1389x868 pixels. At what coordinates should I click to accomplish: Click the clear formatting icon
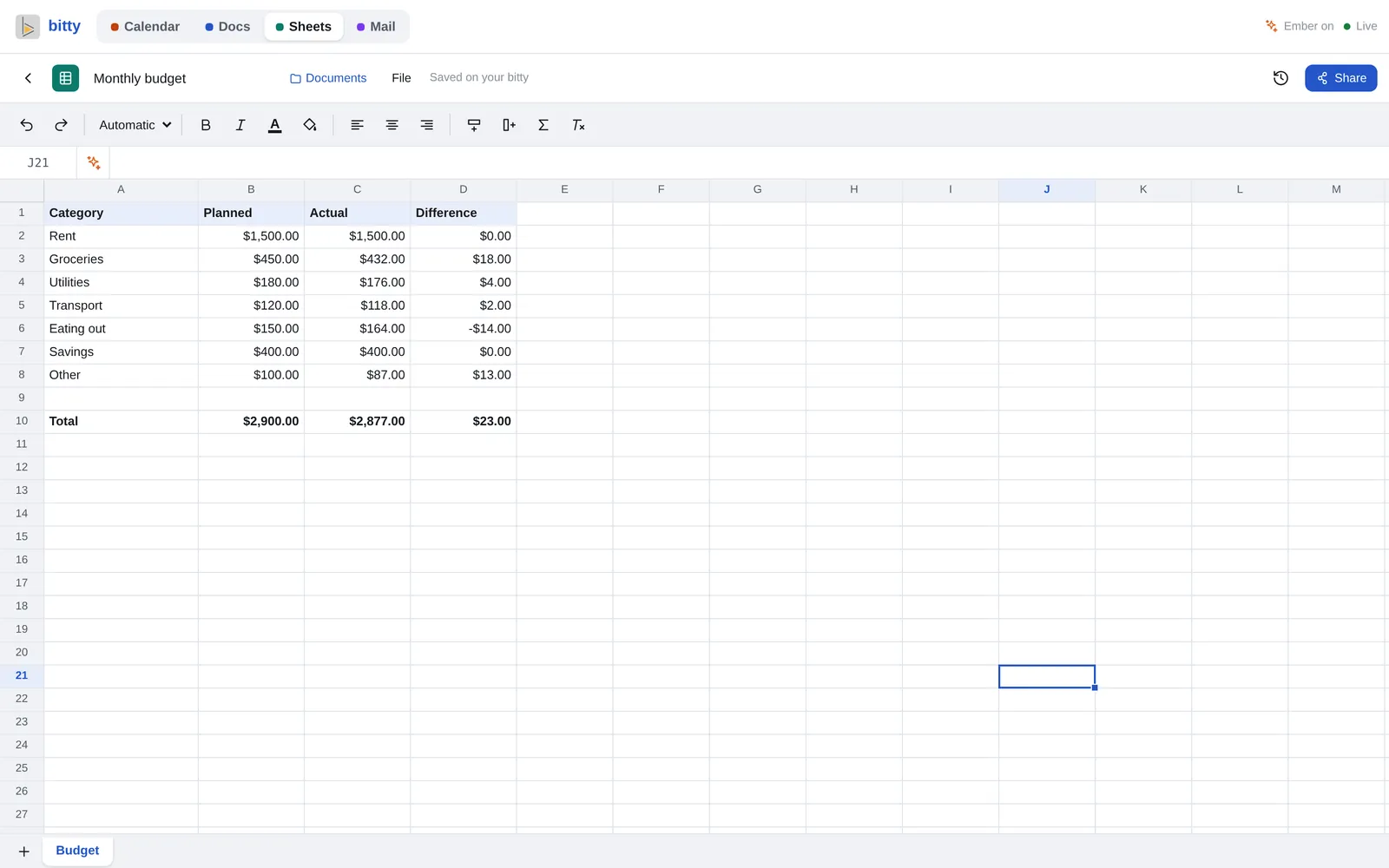[578, 125]
